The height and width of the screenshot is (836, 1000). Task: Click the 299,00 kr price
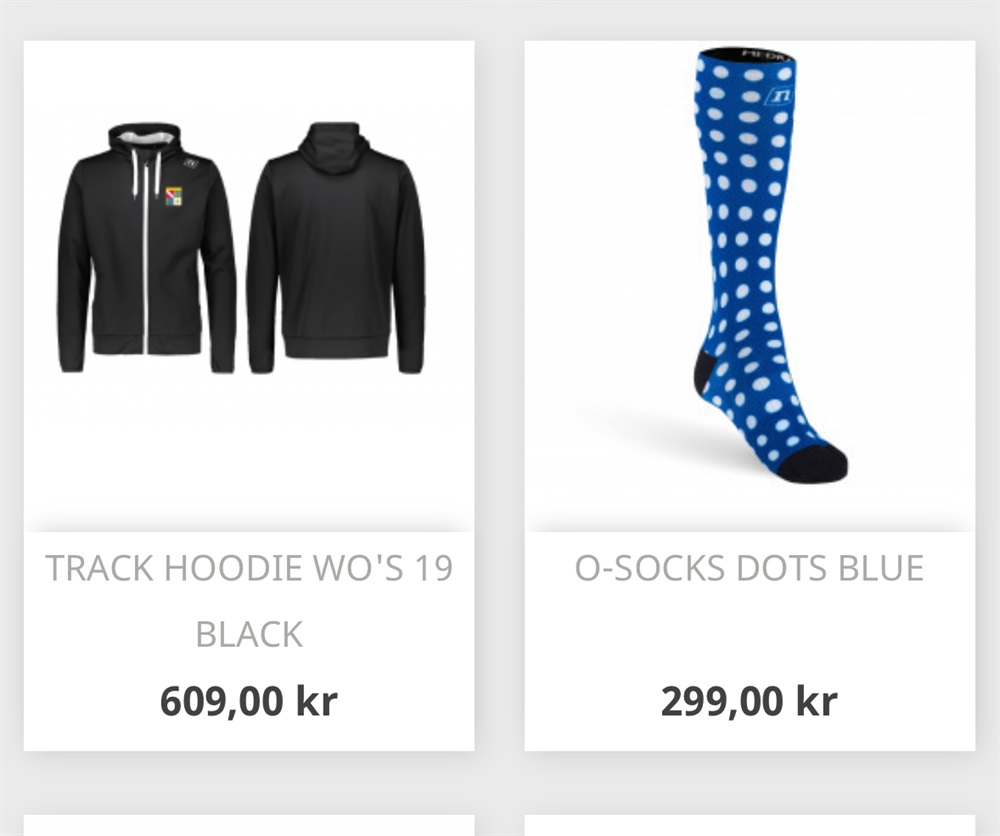749,701
